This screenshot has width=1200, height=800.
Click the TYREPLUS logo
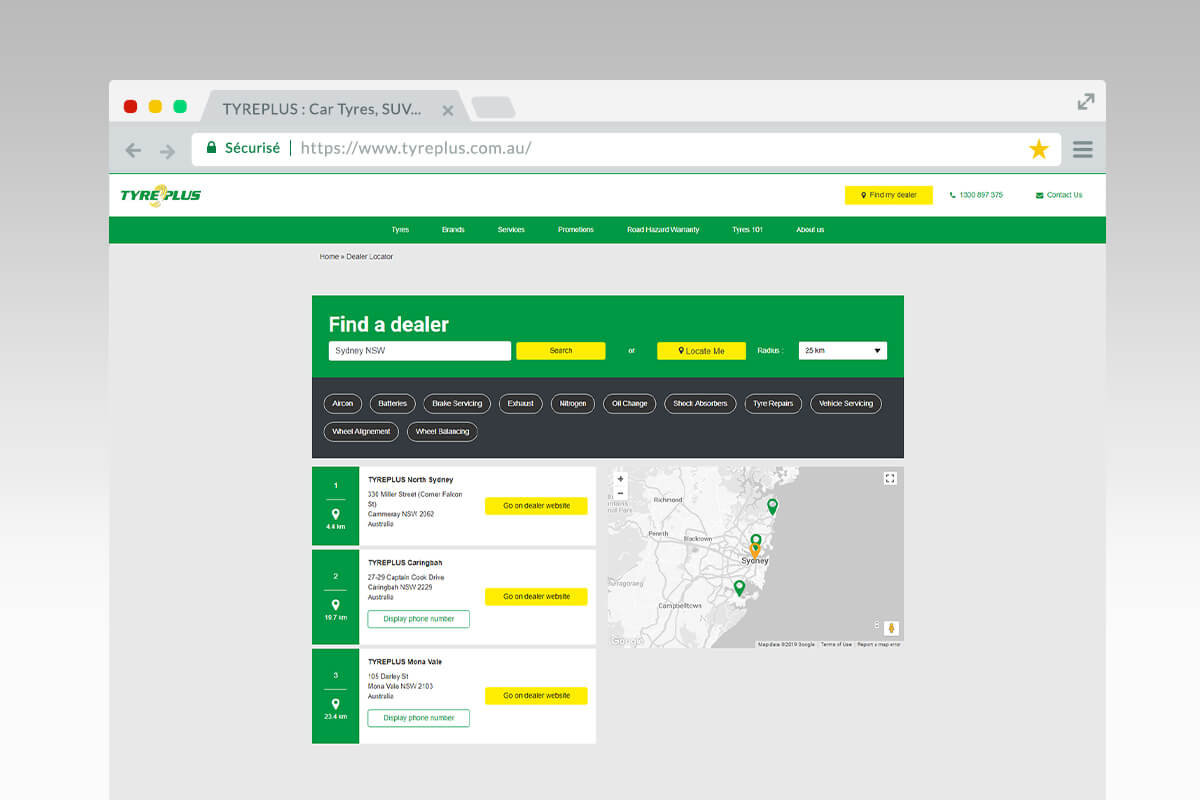coord(161,195)
